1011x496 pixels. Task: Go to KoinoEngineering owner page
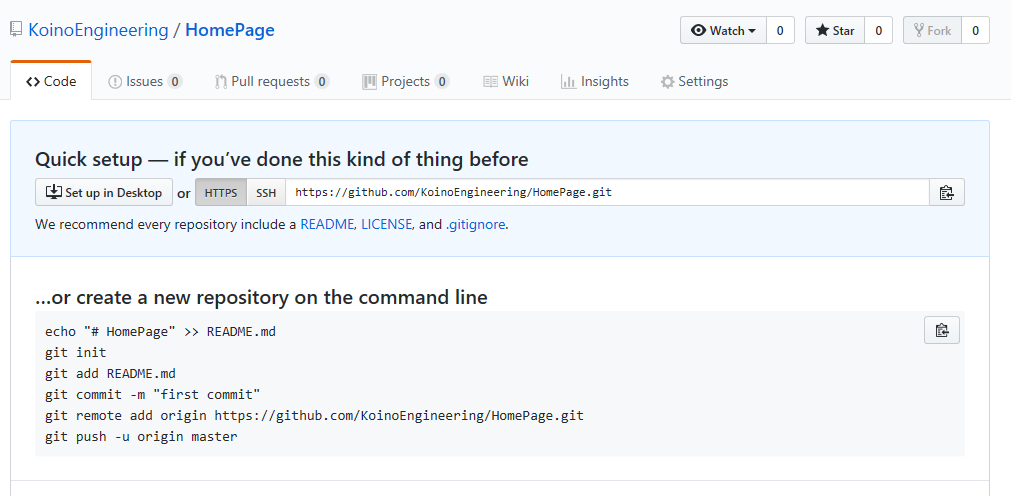(98, 30)
